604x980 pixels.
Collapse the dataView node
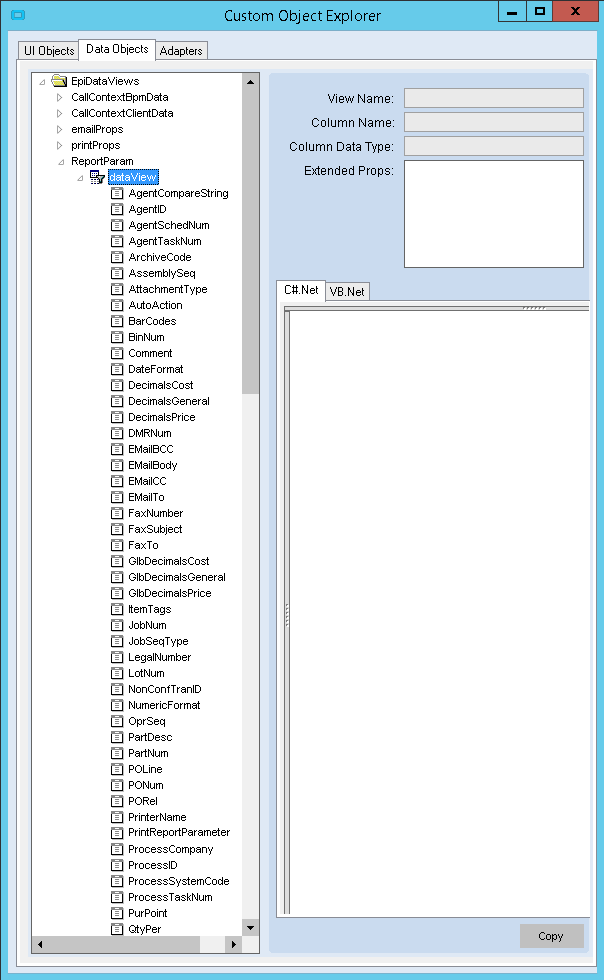(80, 178)
